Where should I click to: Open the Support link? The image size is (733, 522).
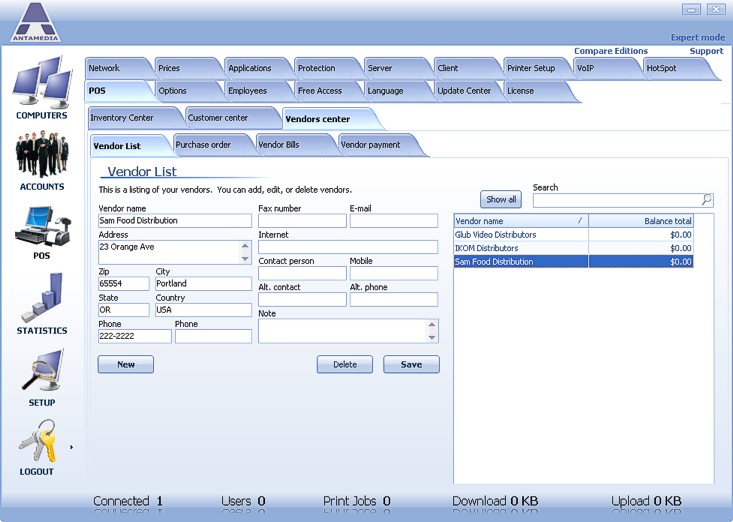(x=706, y=51)
